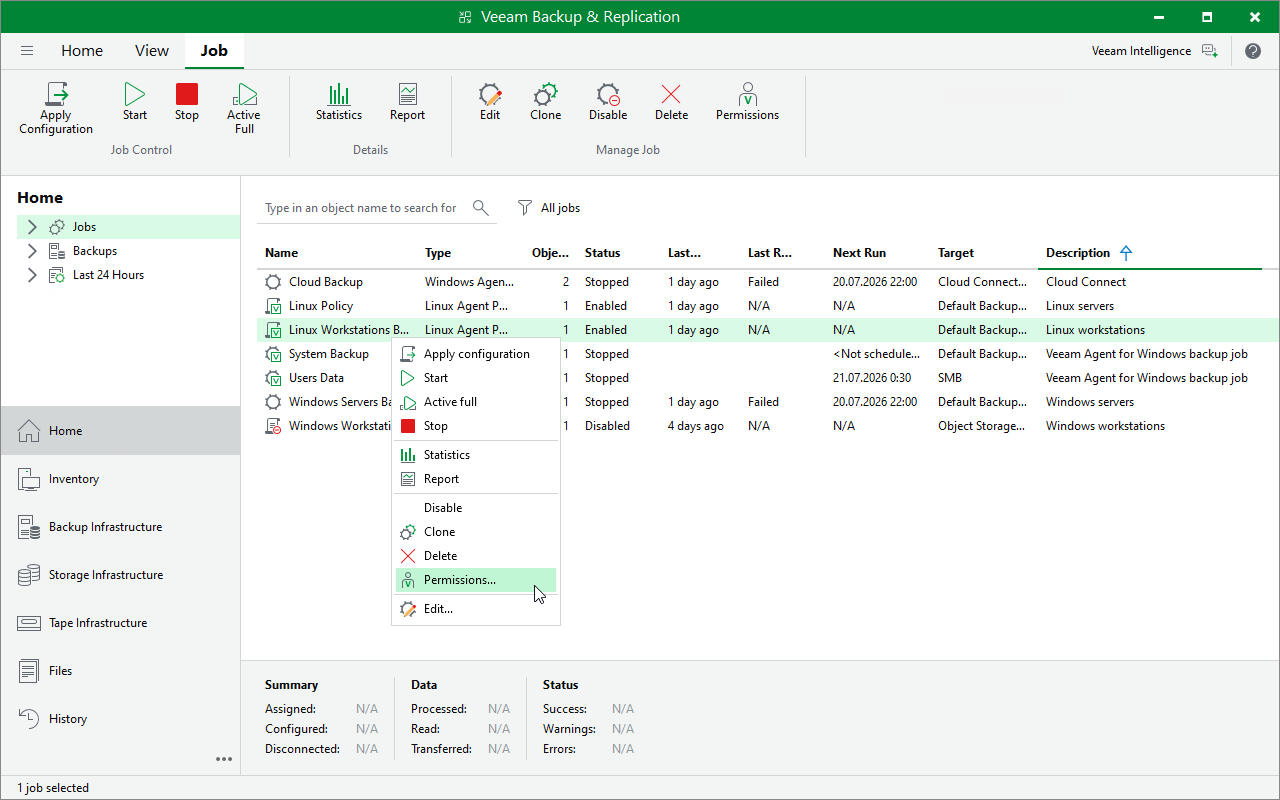This screenshot has width=1280, height=800.
Task: Choose Permissions... in the context menu
Action: [x=476, y=580]
